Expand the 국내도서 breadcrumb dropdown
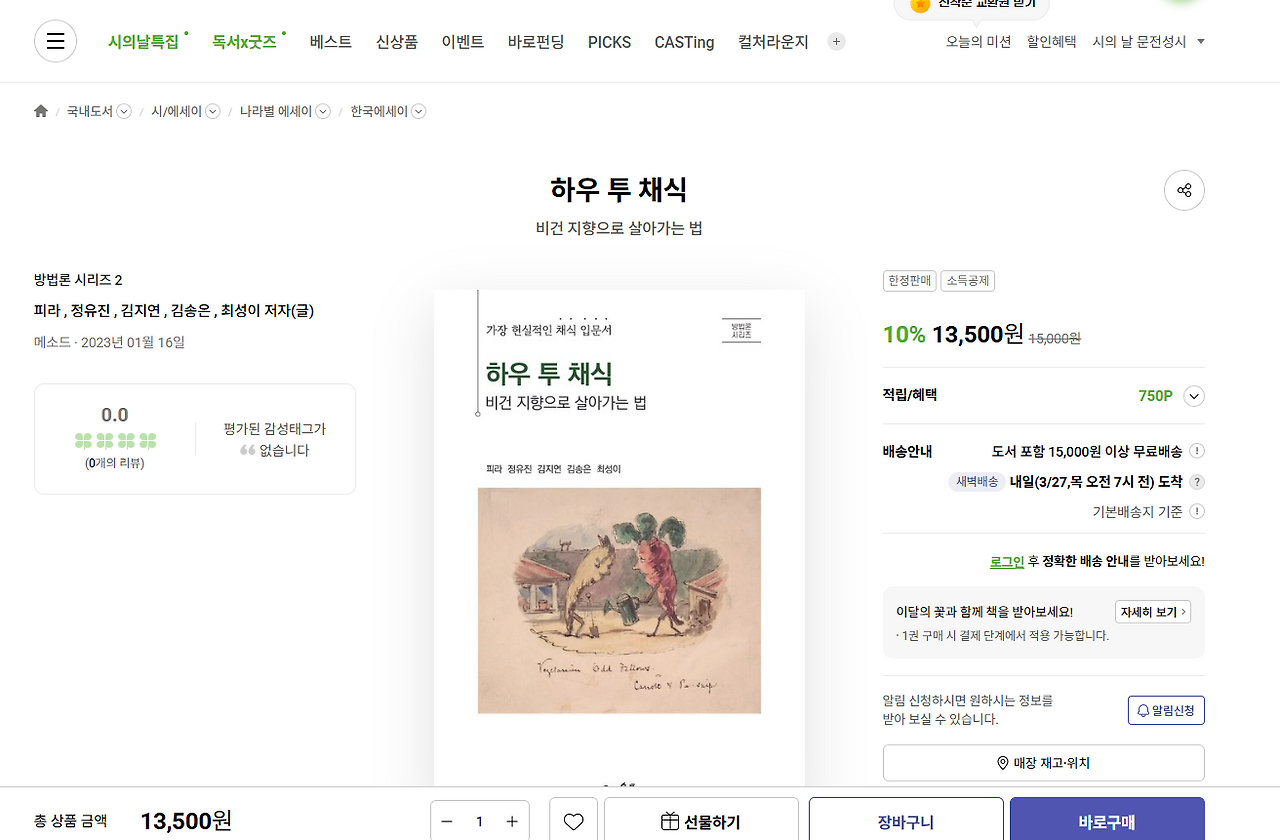The height and width of the screenshot is (840, 1280). (124, 112)
